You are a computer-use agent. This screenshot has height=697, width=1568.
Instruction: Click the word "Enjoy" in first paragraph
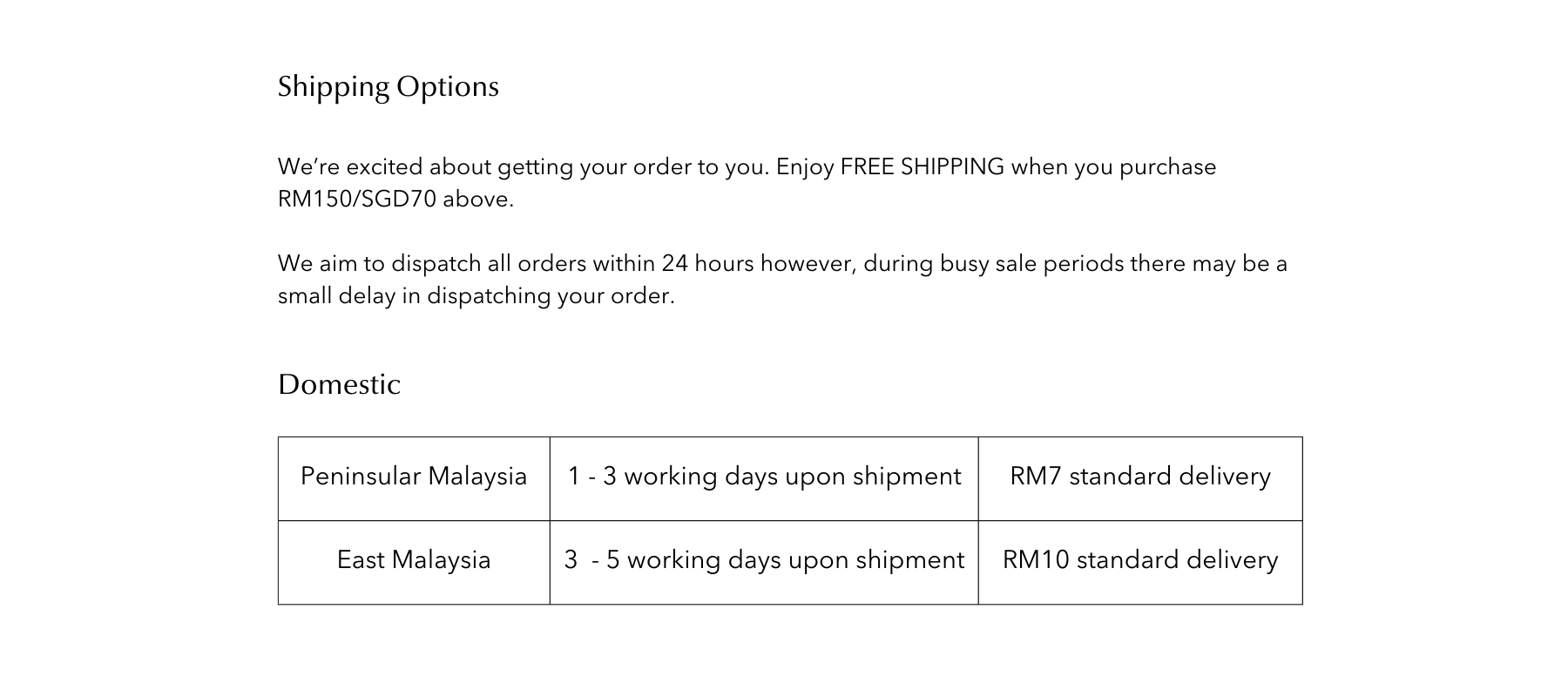(805, 167)
